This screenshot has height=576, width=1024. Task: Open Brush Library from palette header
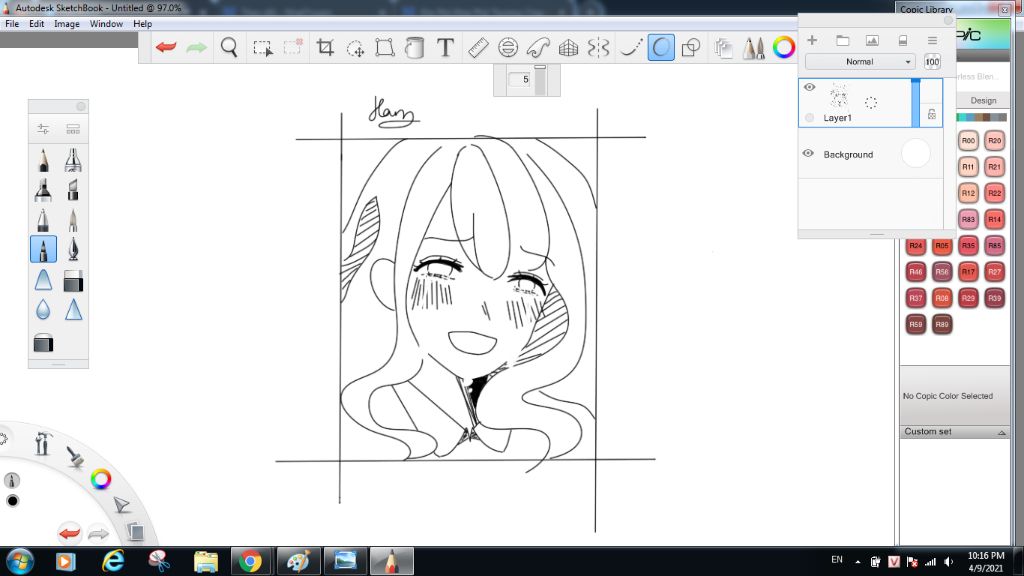[x=73, y=129]
